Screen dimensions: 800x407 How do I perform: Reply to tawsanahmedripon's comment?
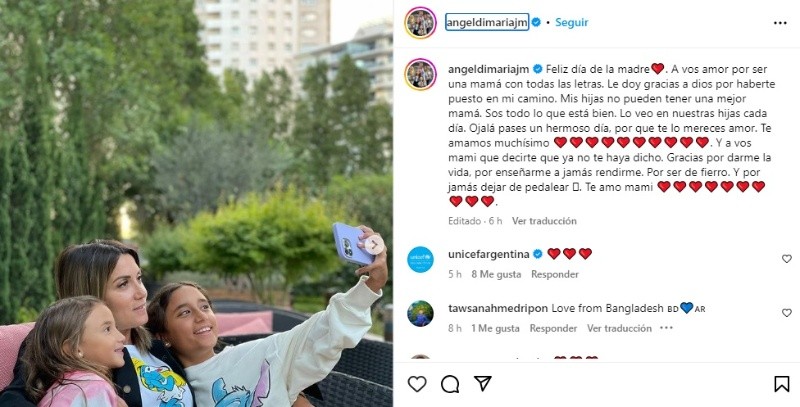coord(553,328)
